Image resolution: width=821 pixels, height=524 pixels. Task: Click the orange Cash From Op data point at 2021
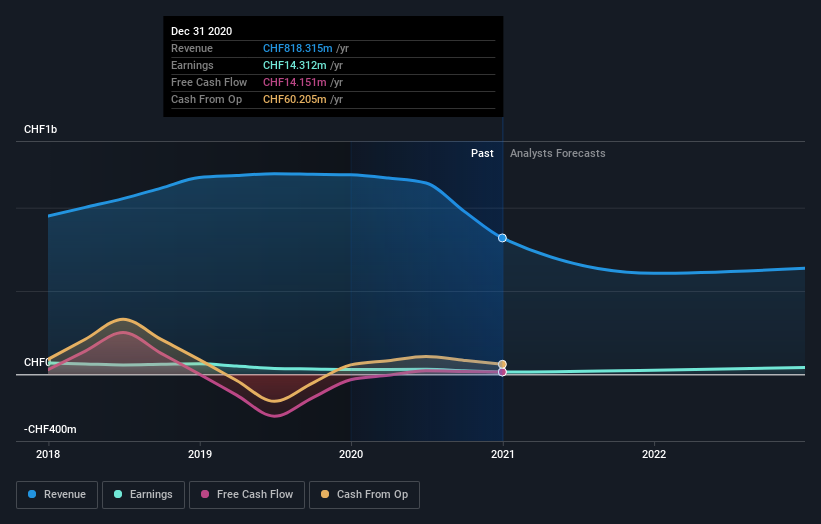pos(502,364)
